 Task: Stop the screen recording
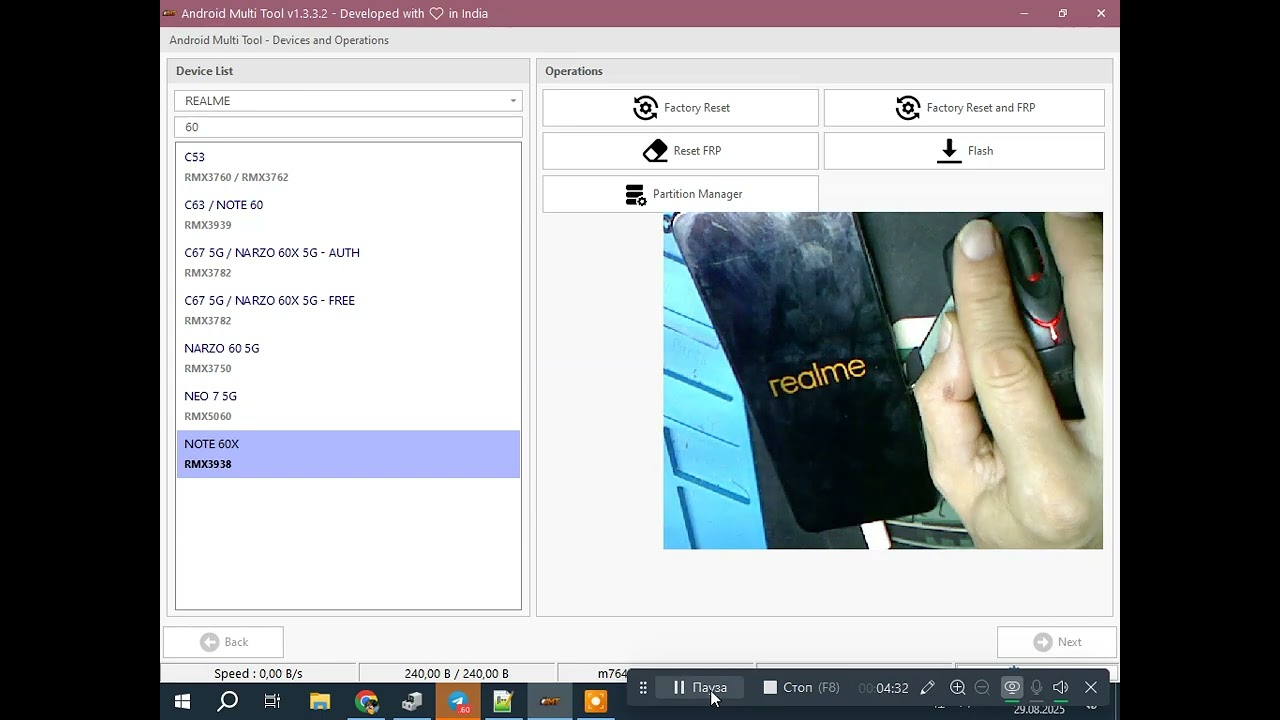click(x=801, y=688)
